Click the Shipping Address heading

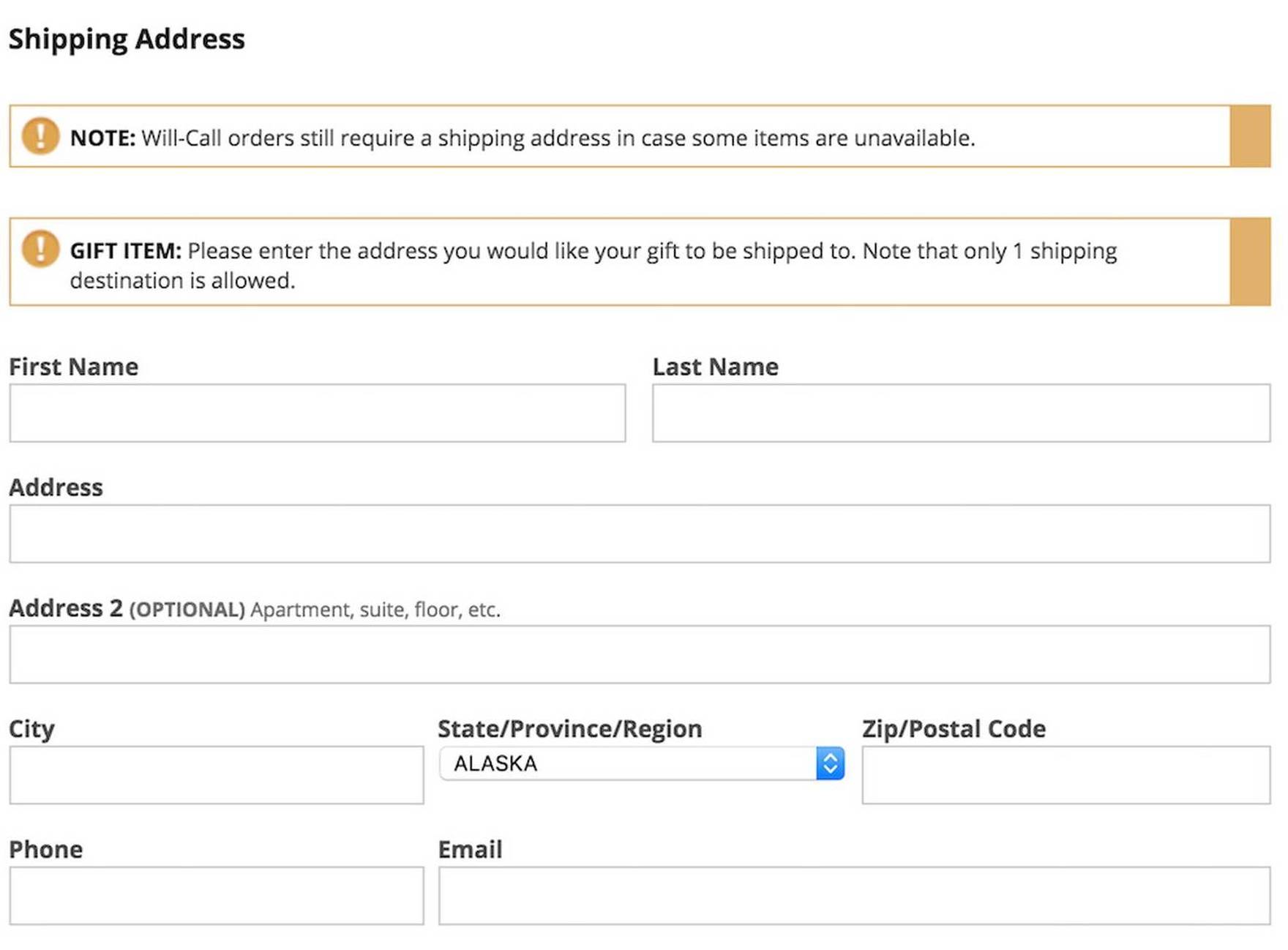(127, 39)
